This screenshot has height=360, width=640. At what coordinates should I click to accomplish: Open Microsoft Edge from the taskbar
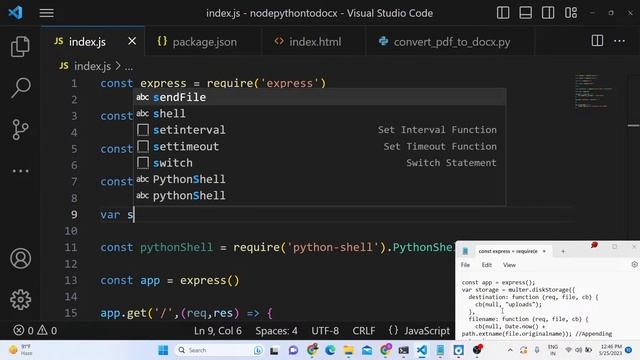(x=330, y=350)
